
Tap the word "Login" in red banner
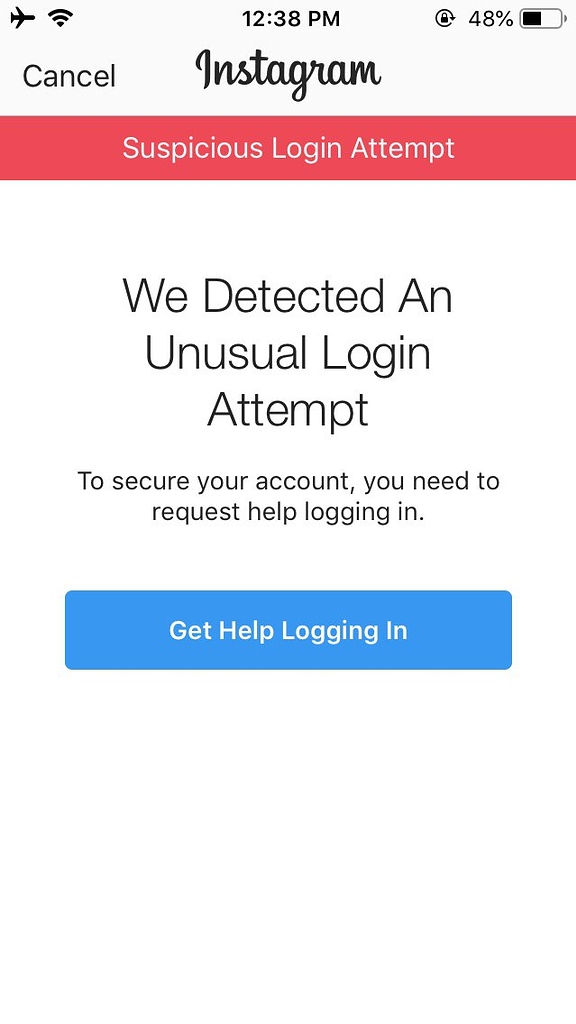[308, 150]
